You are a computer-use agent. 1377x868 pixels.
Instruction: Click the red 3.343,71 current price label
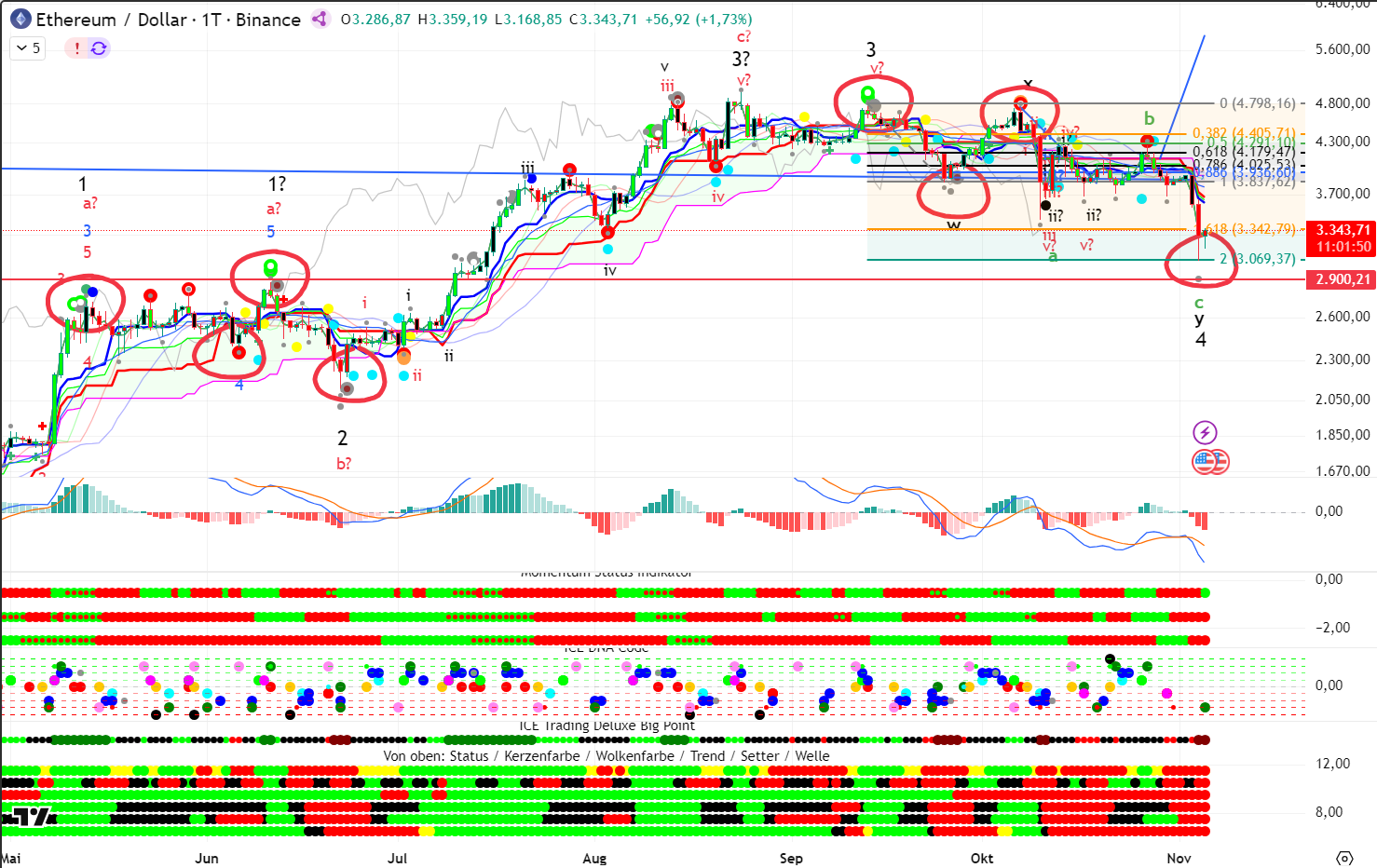[1343, 230]
